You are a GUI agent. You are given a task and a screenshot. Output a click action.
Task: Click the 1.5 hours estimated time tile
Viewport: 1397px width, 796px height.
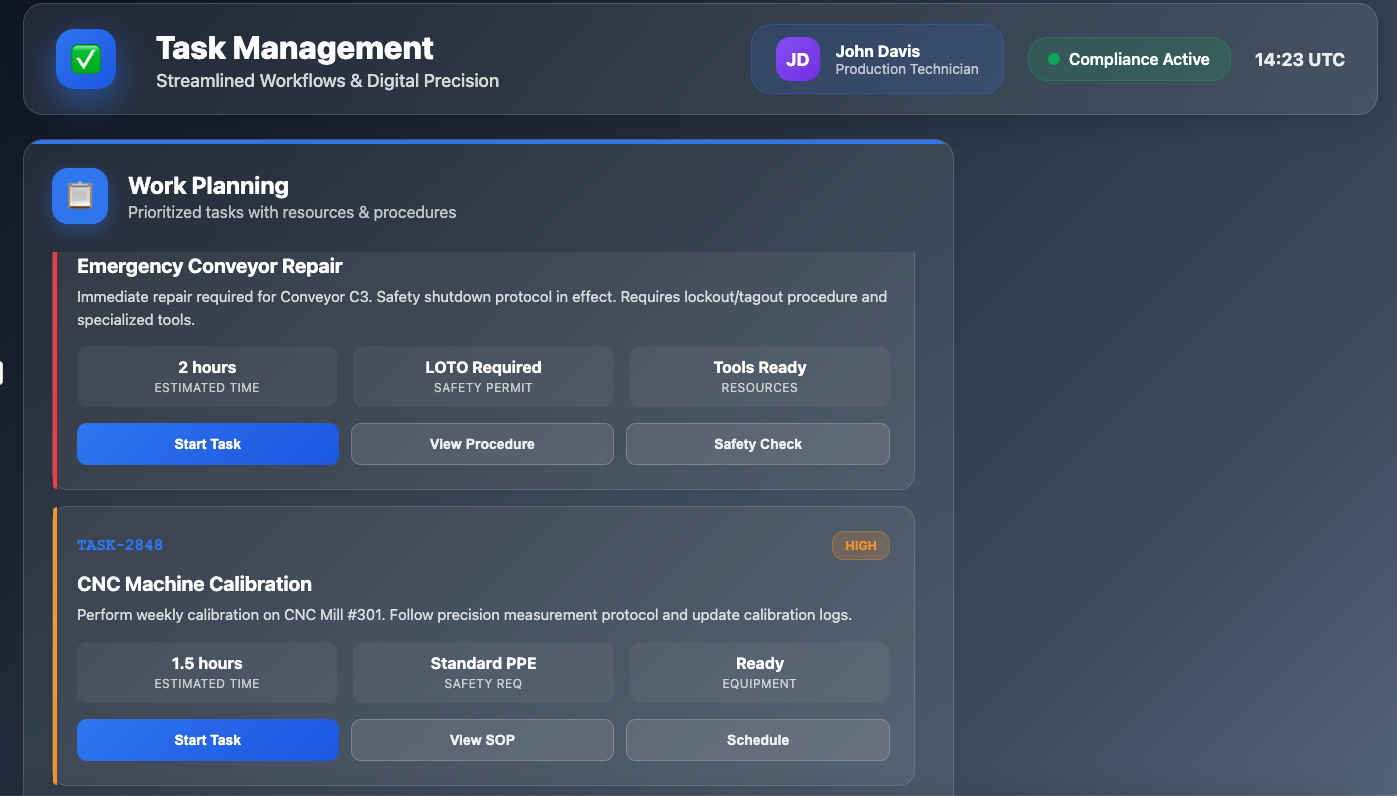pos(207,672)
